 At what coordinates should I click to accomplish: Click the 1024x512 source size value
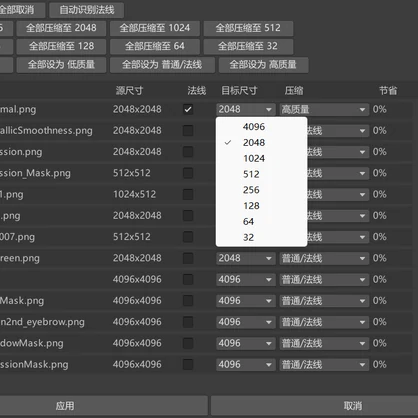pos(135,194)
